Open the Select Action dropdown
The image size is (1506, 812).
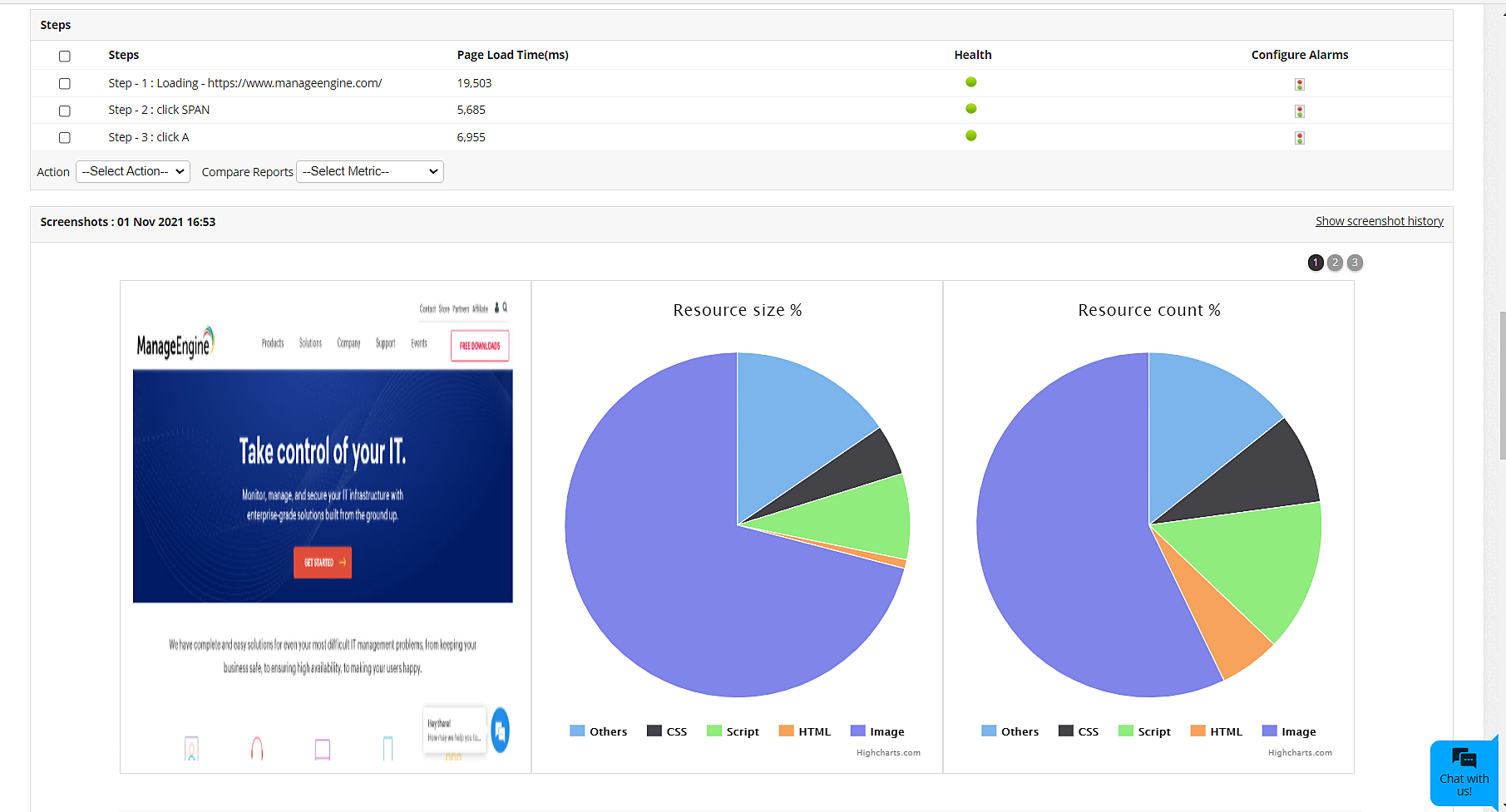[x=132, y=171]
